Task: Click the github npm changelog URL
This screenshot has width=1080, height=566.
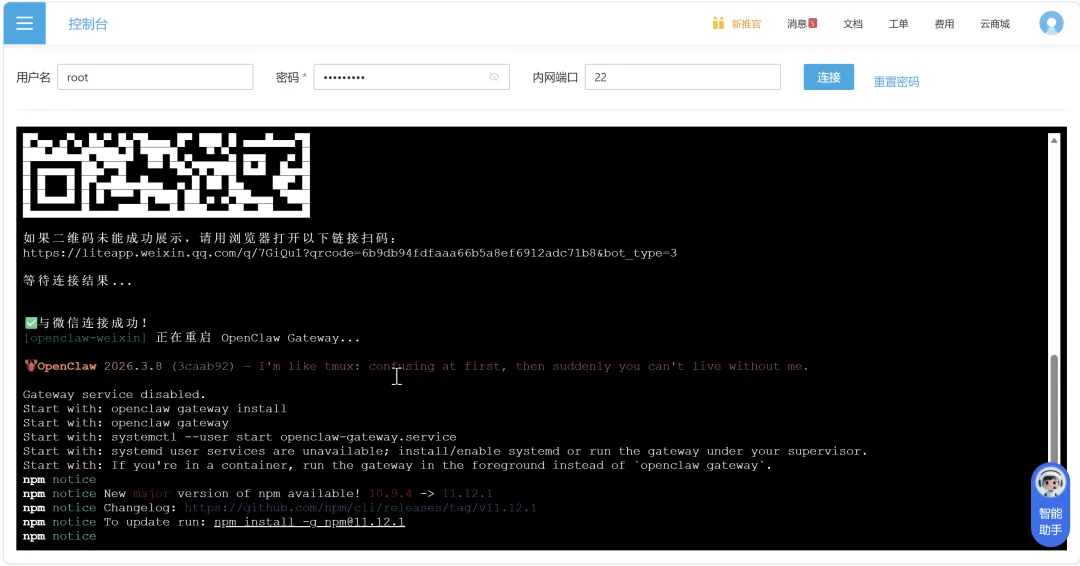Action: [360, 507]
